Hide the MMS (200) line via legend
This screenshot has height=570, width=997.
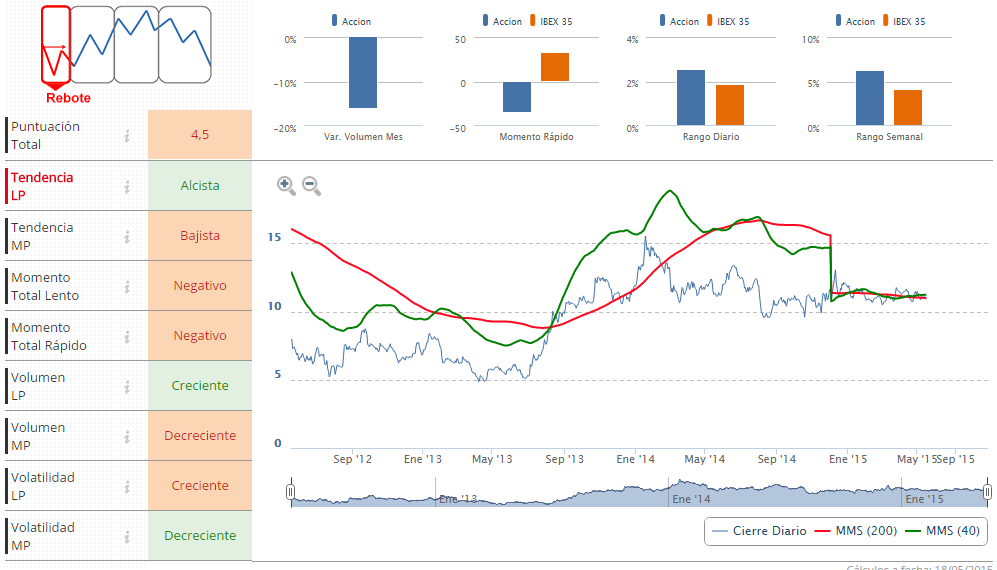[x=857, y=531]
